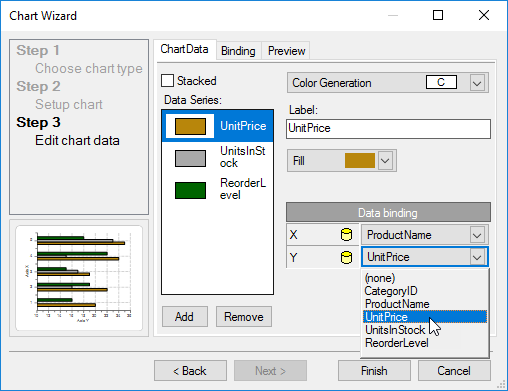Open the Fill color dropdown arrow
Viewport: 508px width, 391px height.
[385, 161]
